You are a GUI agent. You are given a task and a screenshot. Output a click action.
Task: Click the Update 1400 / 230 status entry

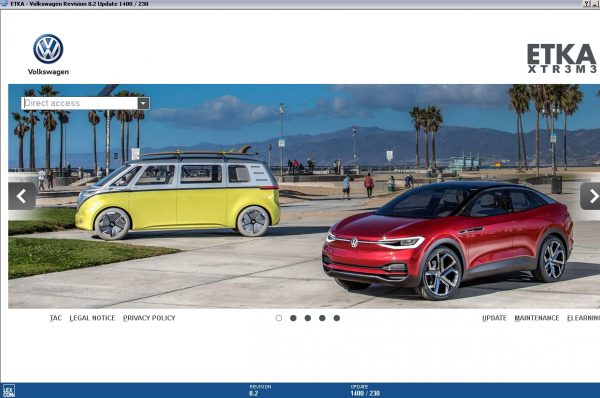pyautogui.click(x=365, y=390)
